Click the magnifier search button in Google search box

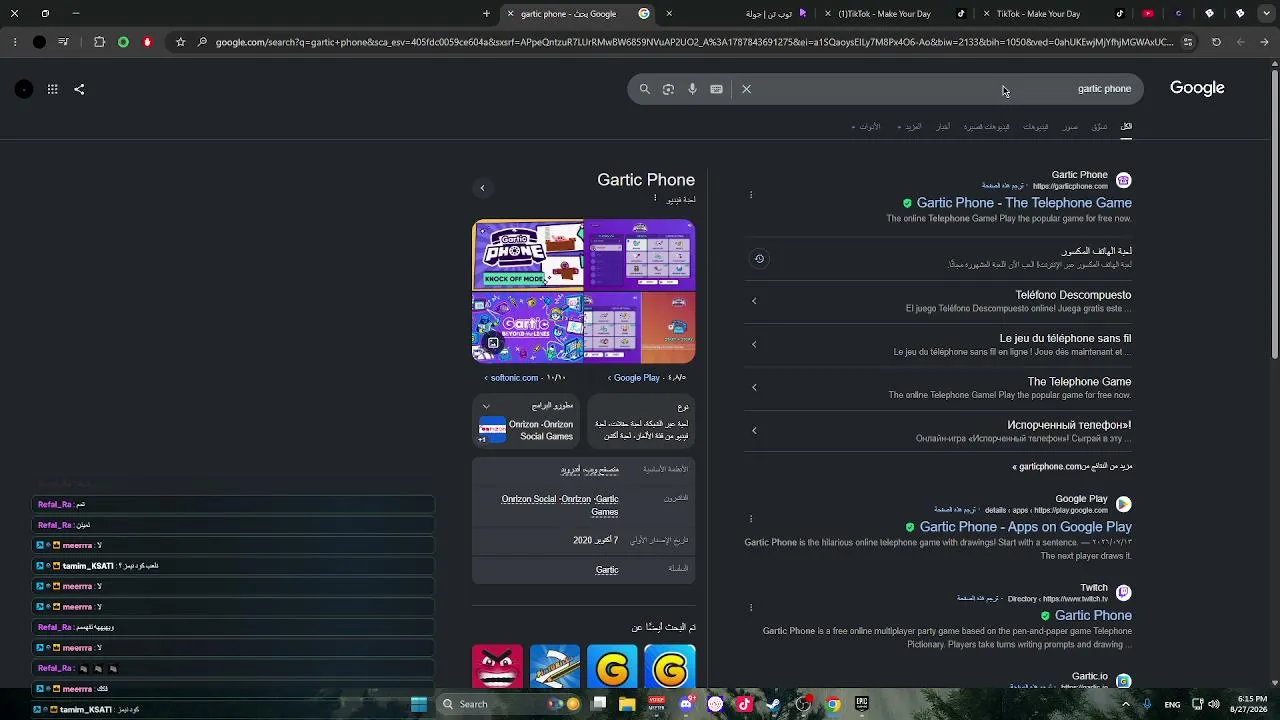click(645, 89)
